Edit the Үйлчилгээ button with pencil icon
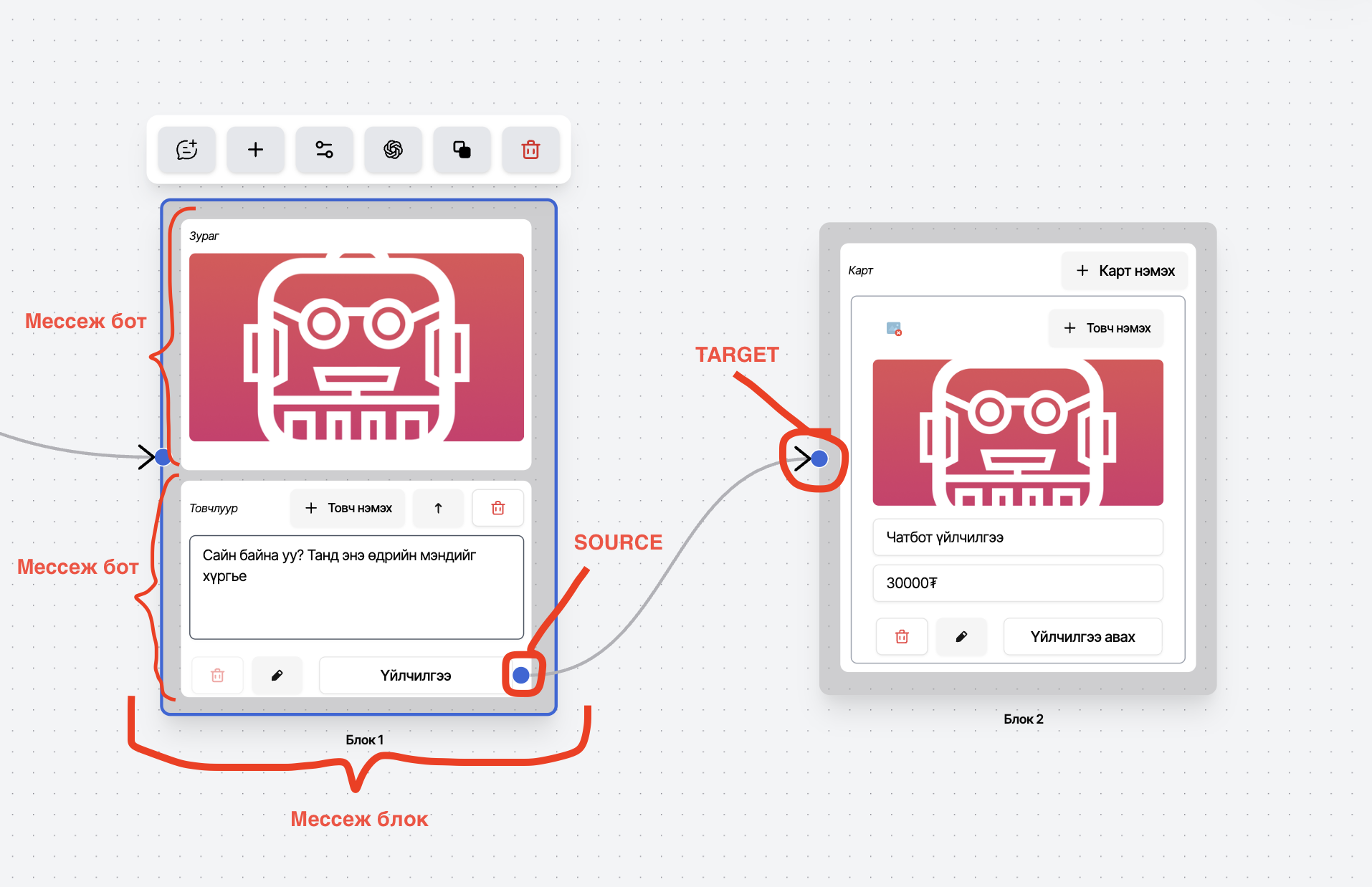Image resolution: width=1372 pixels, height=887 pixels. coord(277,675)
